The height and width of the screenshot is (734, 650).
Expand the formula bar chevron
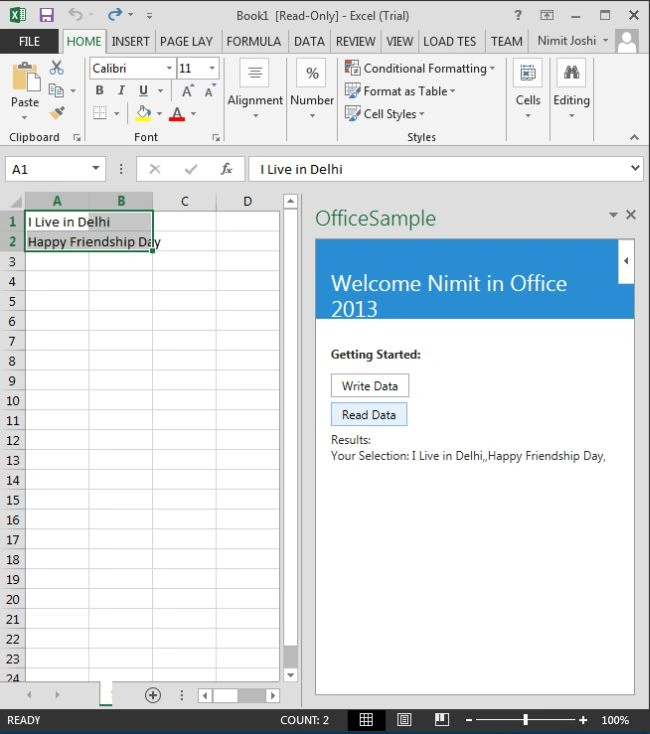tap(635, 168)
